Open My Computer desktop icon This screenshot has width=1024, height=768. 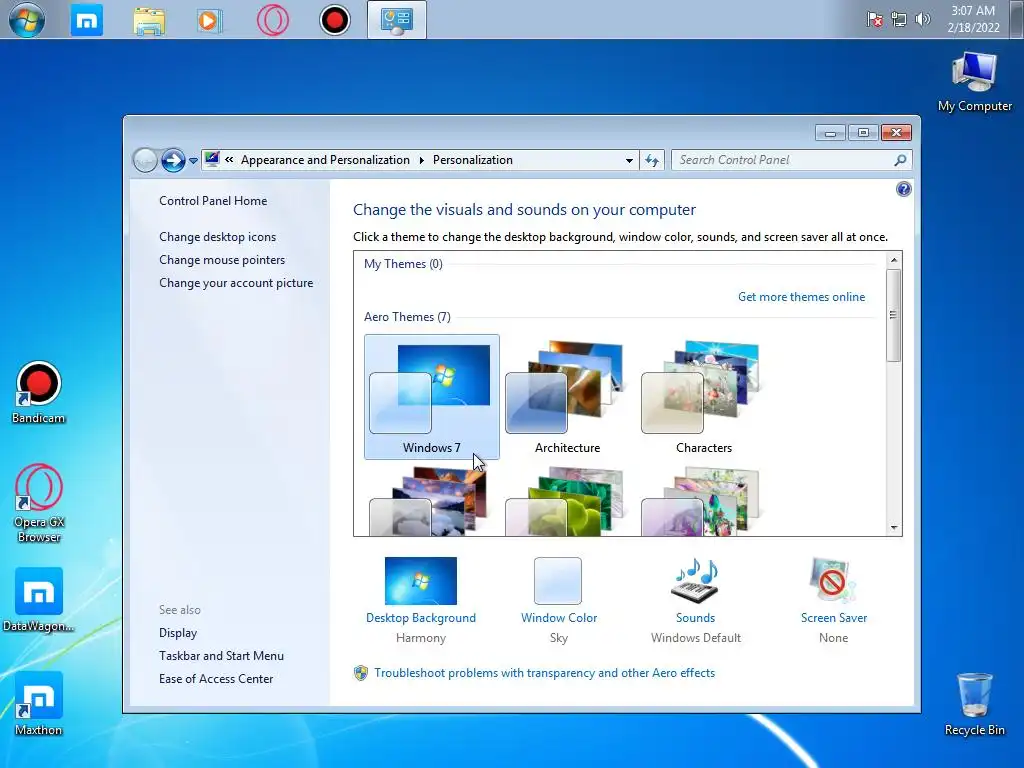pyautogui.click(x=974, y=82)
